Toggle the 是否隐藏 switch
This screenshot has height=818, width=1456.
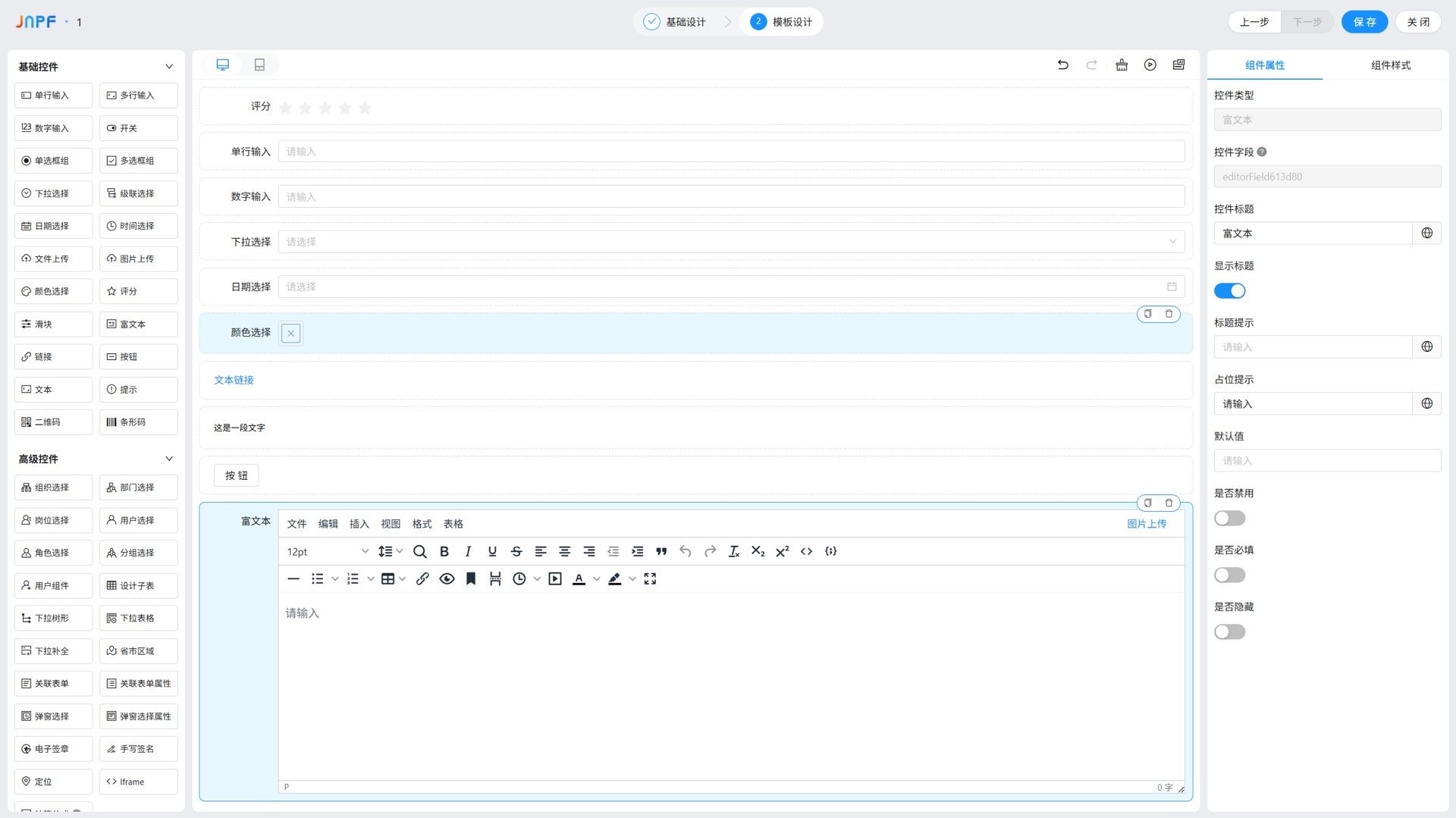(x=1229, y=632)
